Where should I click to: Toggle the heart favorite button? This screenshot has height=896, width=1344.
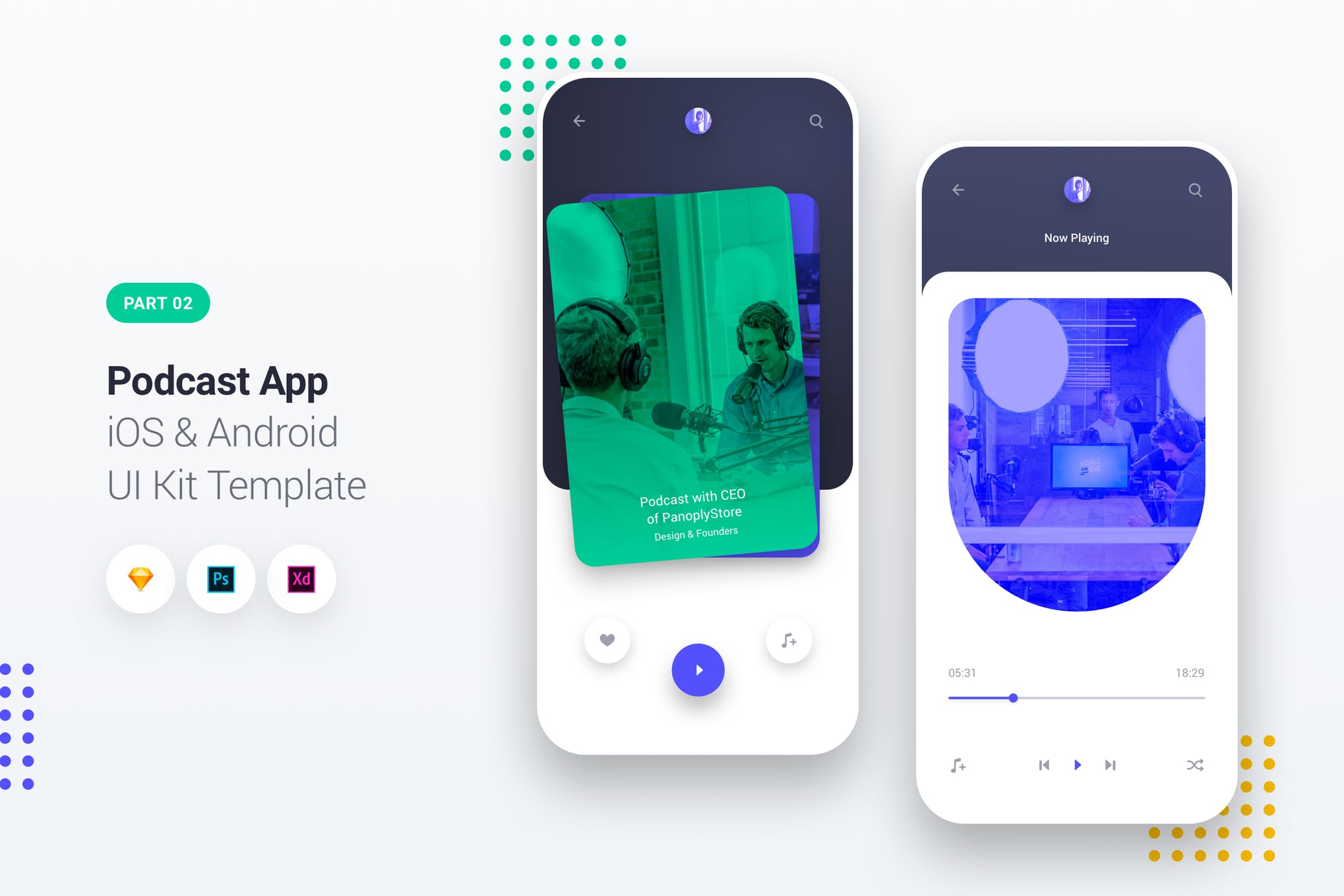pyautogui.click(x=607, y=640)
